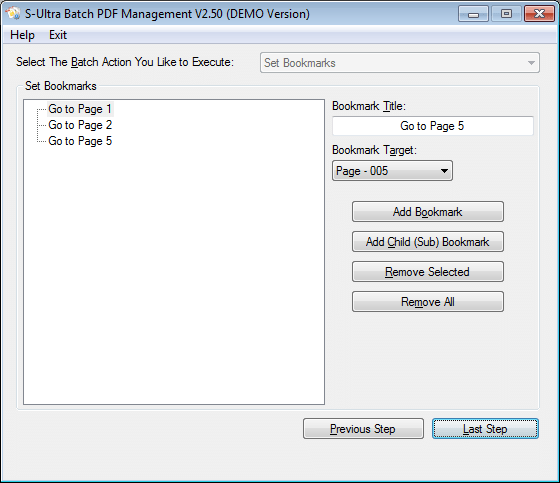Screen dimensions: 560x483
Task: Close the S-Ultra Batch PDF window
Action: [x=539, y=14]
